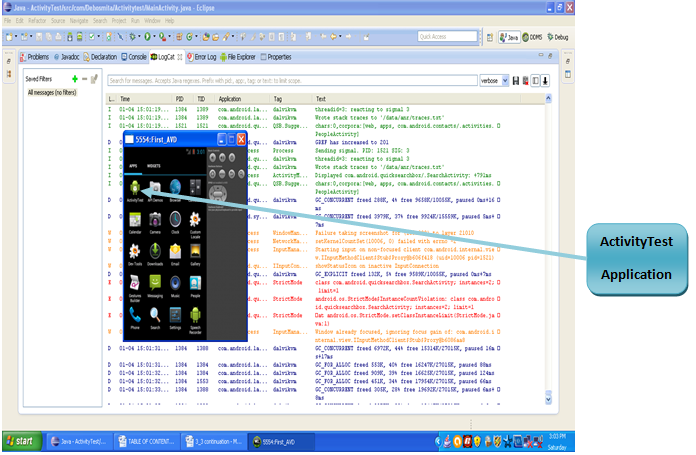Open Clock app in emulator

point(175,223)
